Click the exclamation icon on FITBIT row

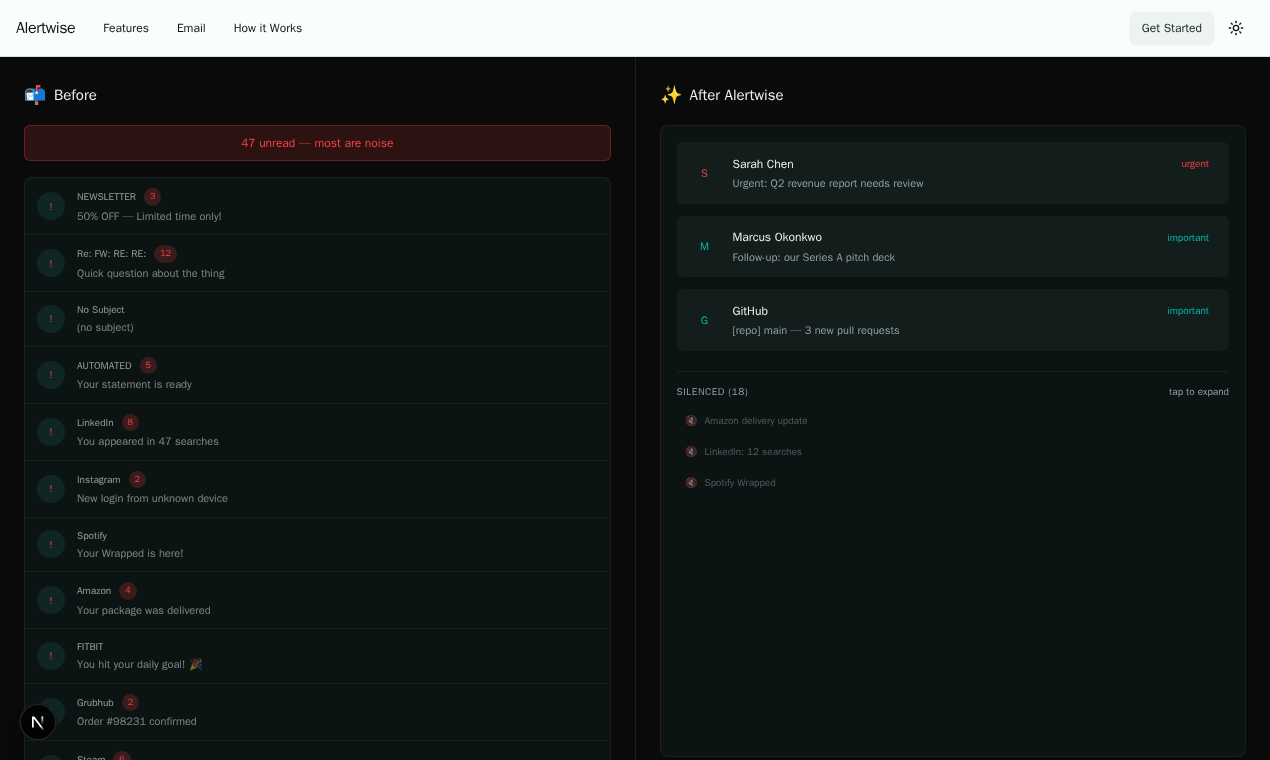[51, 656]
